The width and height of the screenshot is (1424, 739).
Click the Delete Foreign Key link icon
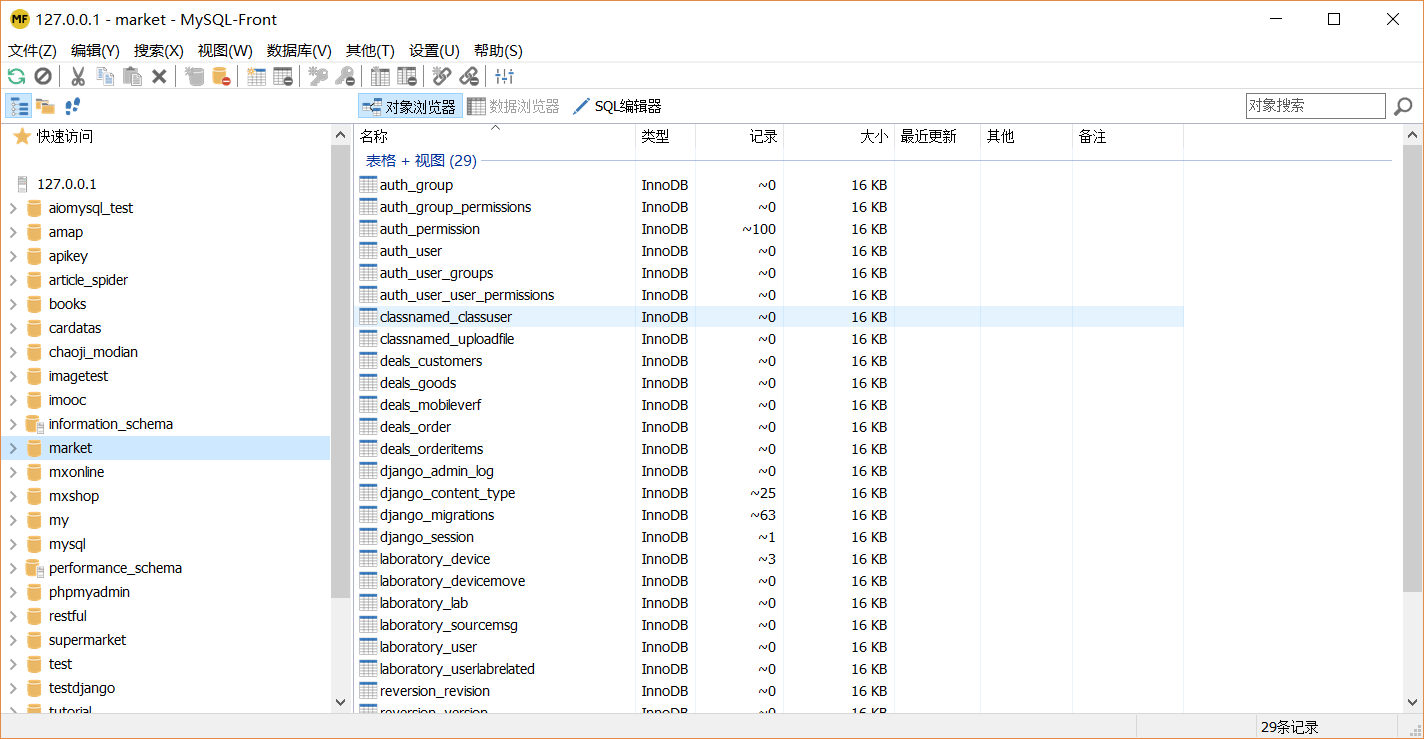pyautogui.click(x=469, y=76)
